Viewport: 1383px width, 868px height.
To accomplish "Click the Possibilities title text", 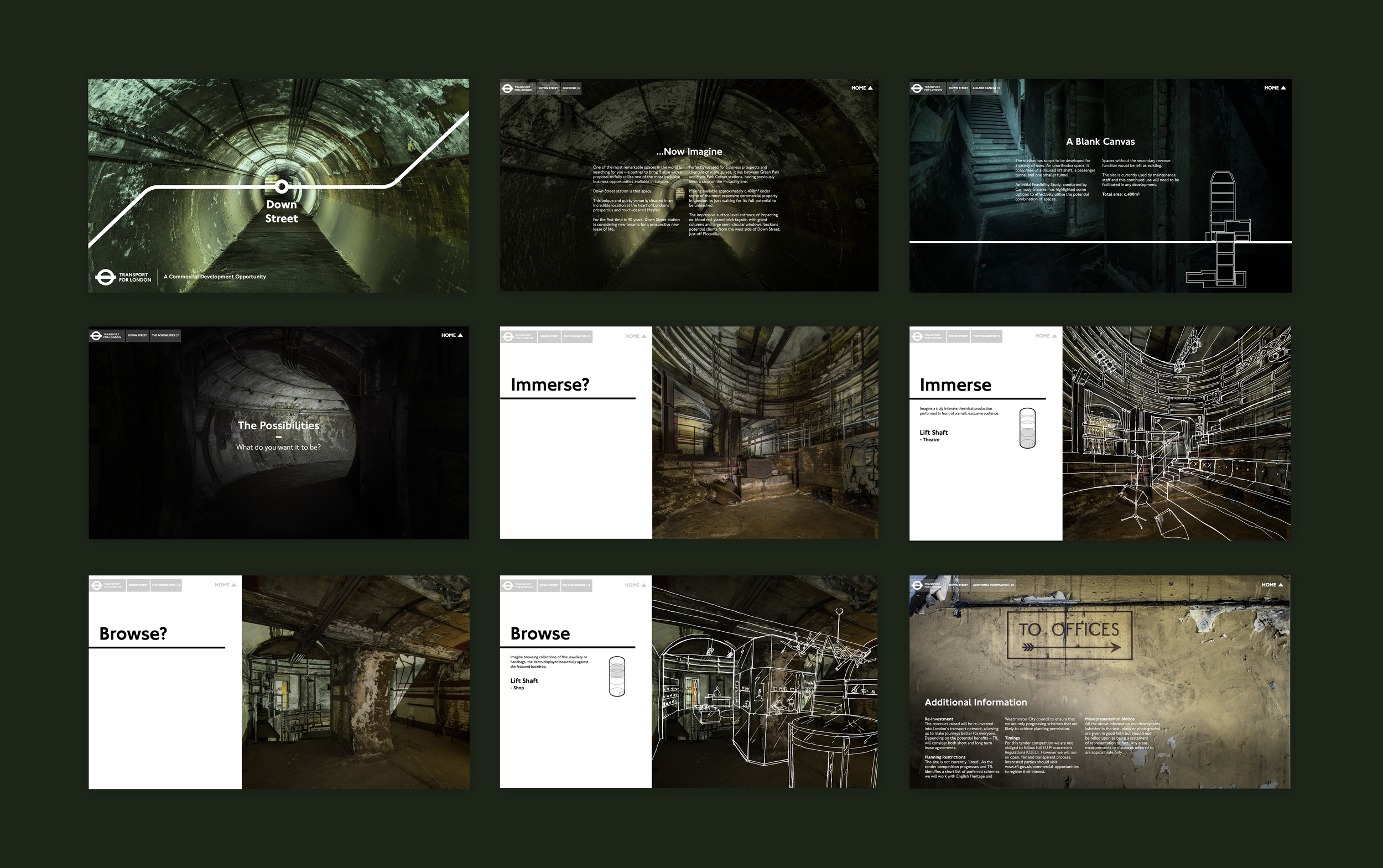I will (x=278, y=425).
